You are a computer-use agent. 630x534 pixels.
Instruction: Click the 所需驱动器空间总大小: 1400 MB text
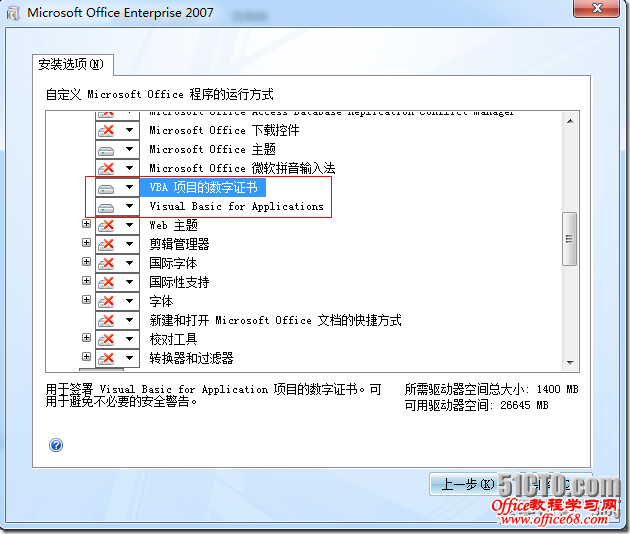tap(491, 389)
